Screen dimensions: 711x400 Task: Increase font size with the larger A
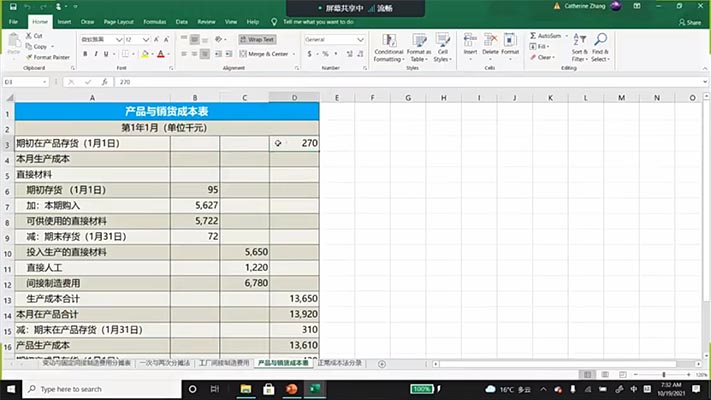156,39
